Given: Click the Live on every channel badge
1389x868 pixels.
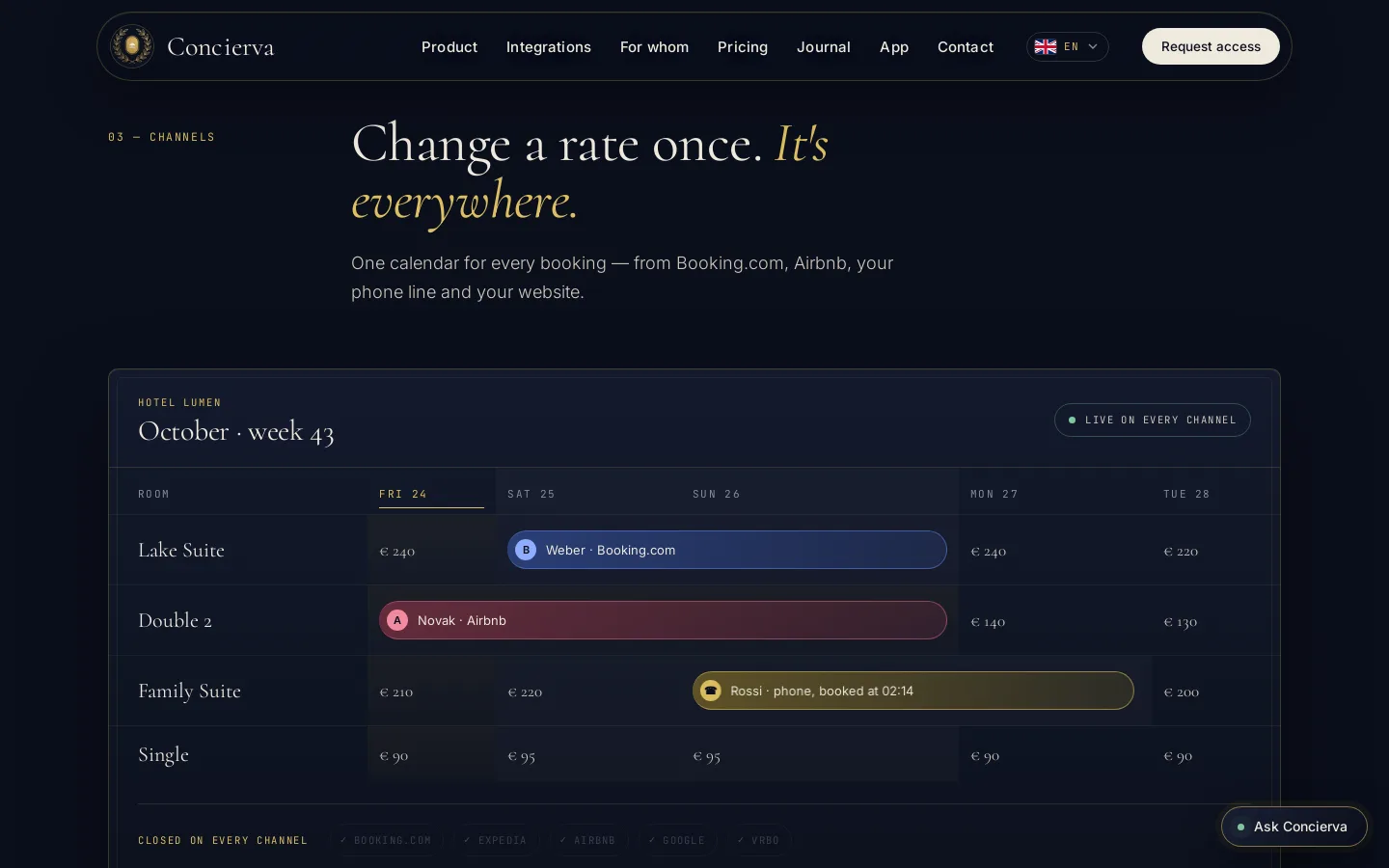Looking at the screenshot, I should pos(1153,420).
